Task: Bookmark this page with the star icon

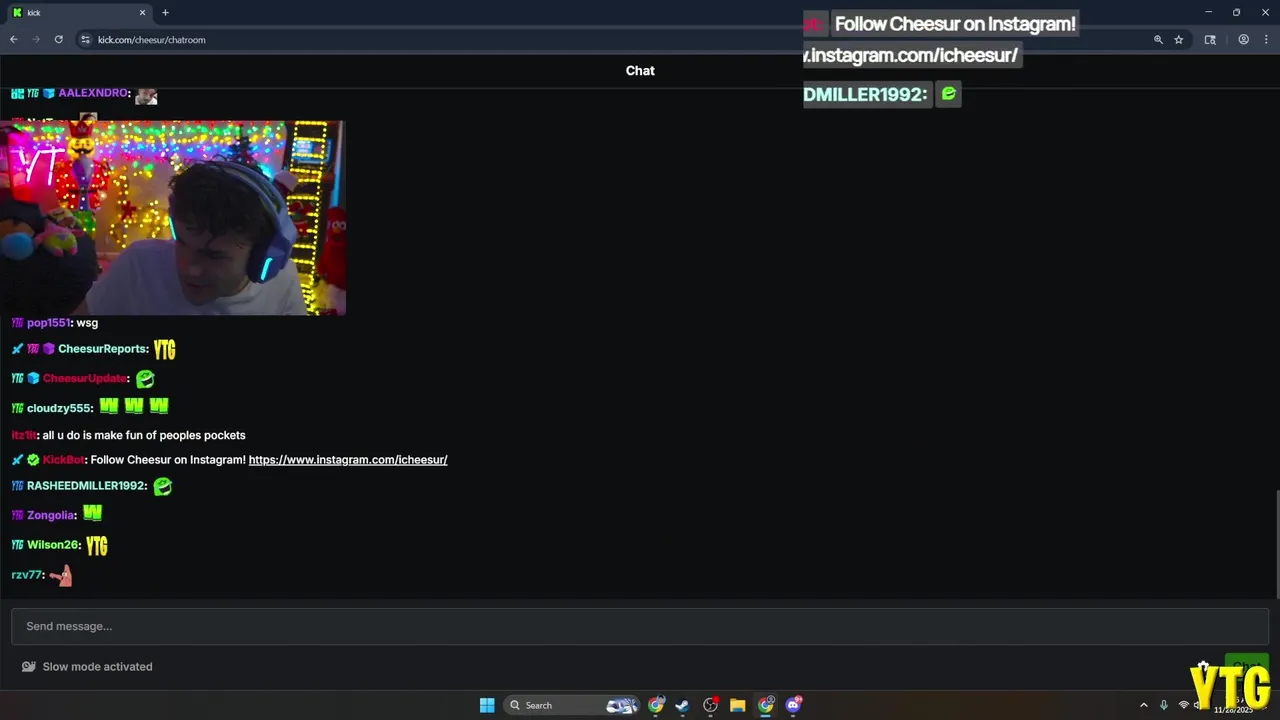Action: pyautogui.click(x=1179, y=40)
